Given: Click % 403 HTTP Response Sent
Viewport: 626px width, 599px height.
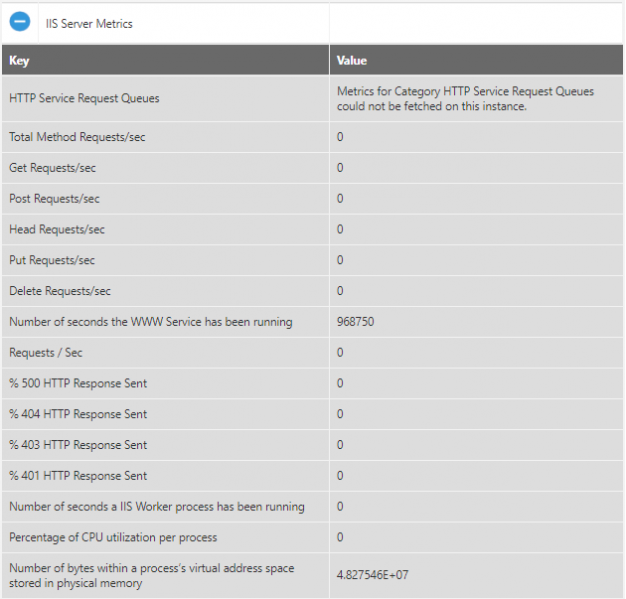Looking at the screenshot, I should [x=78, y=445].
